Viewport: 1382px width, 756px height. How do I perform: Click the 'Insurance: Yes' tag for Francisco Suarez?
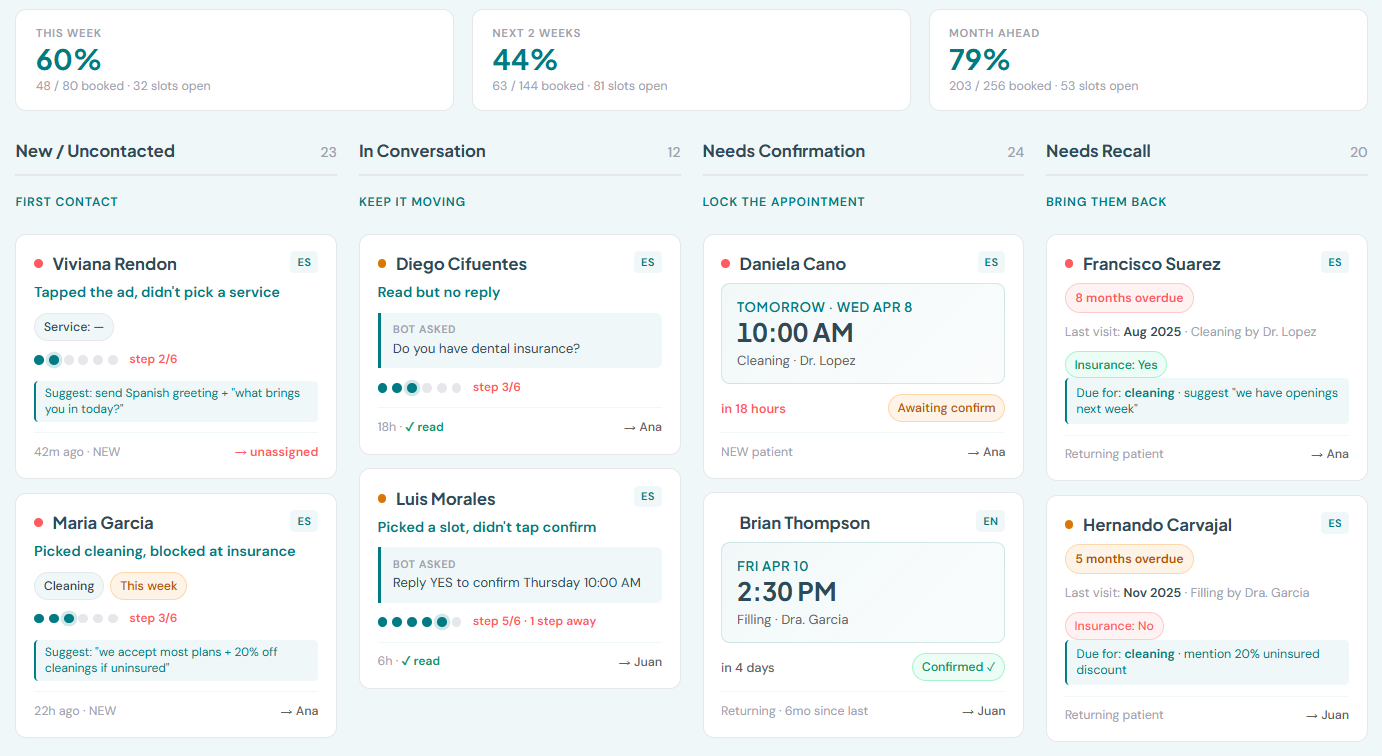pyautogui.click(x=1116, y=365)
